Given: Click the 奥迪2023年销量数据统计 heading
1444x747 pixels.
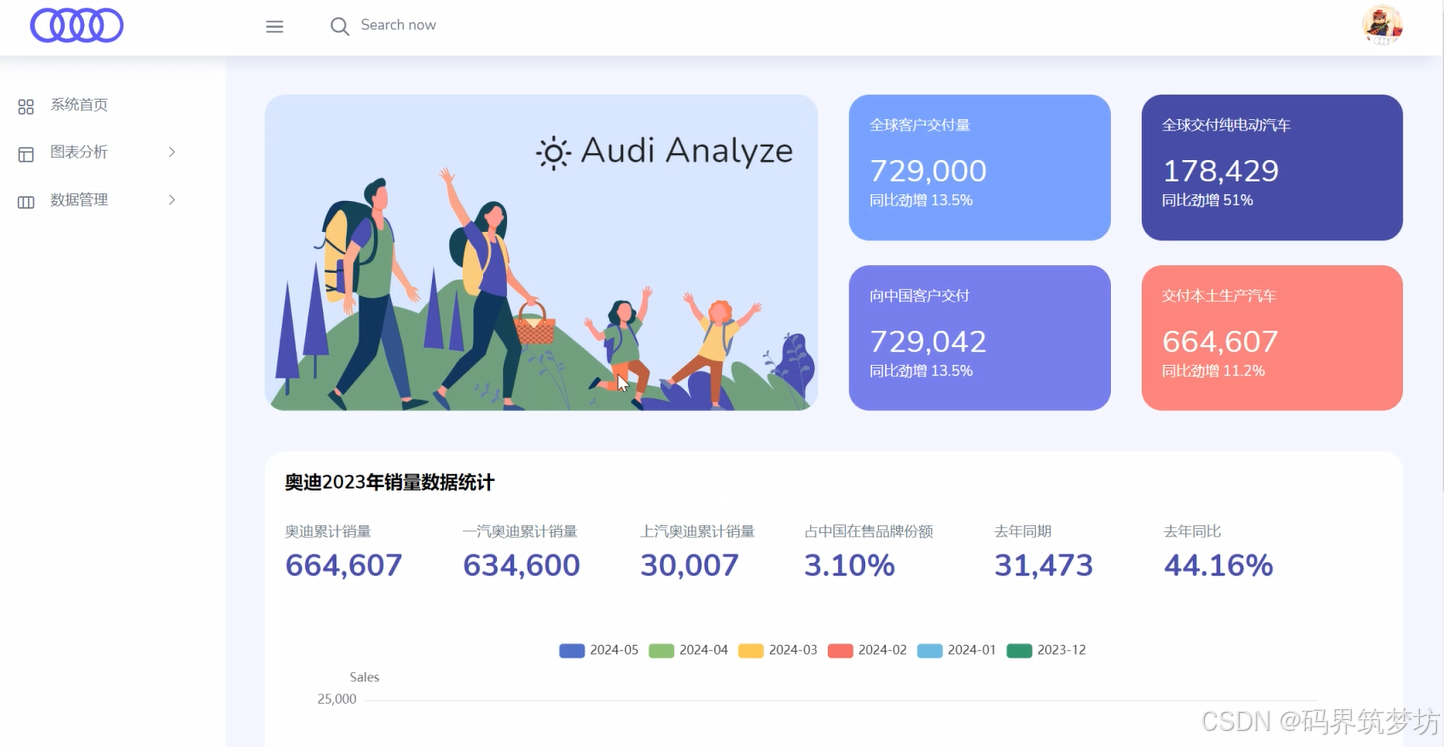Looking at the screenshot, I should [x=390, y=483].
